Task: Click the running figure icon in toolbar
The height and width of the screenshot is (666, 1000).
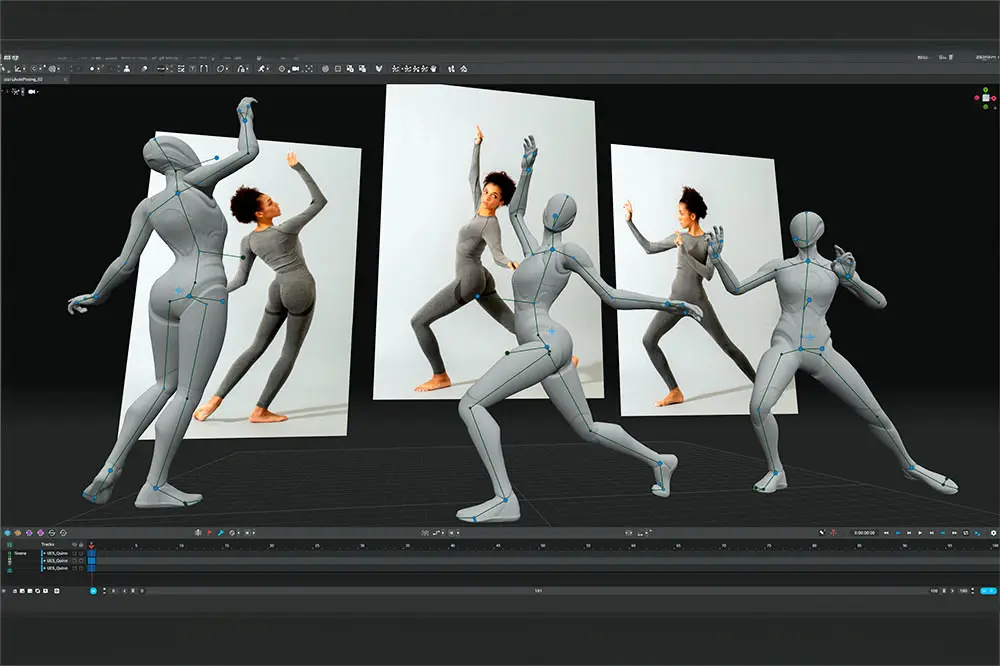Action: [261, 69]
